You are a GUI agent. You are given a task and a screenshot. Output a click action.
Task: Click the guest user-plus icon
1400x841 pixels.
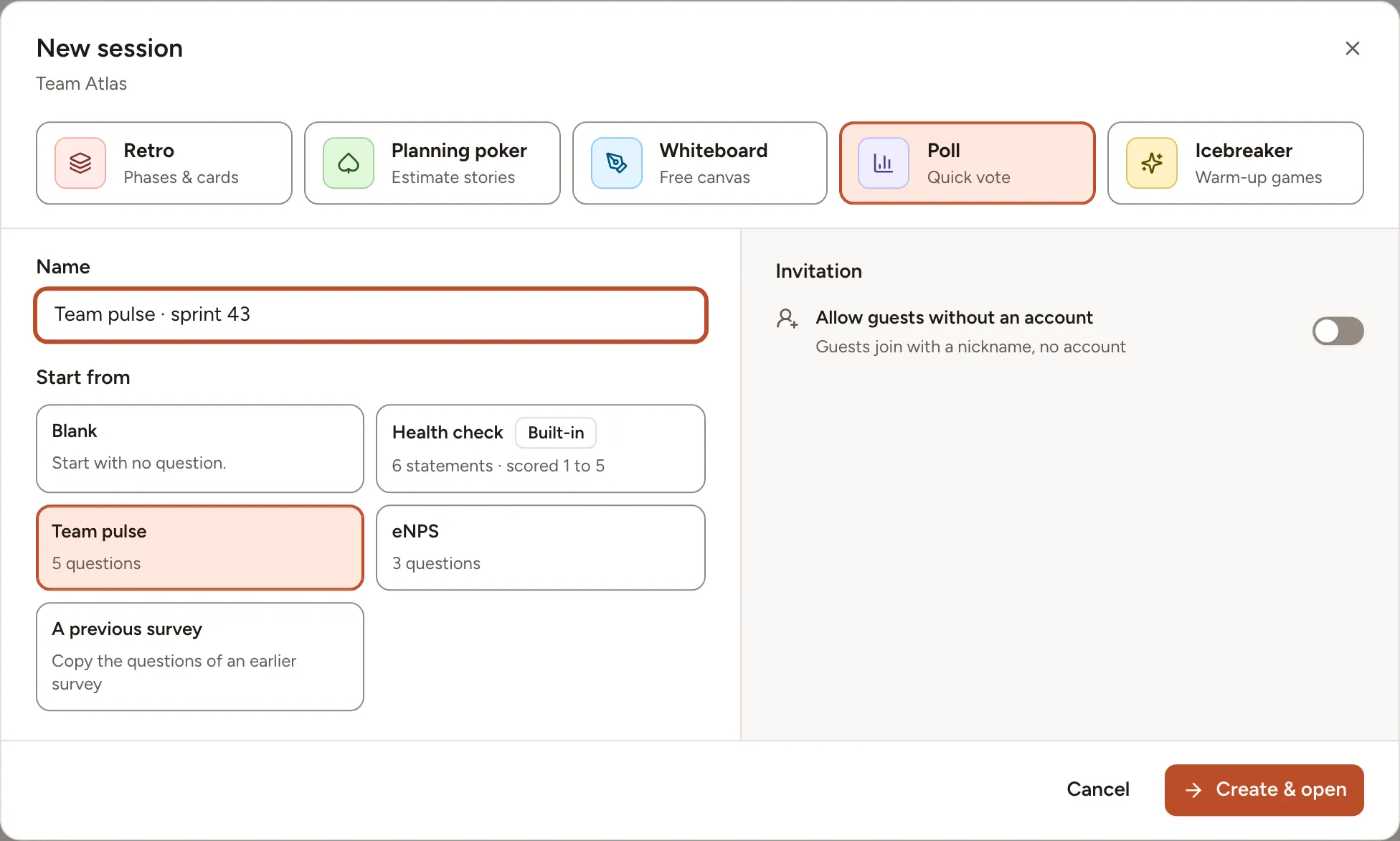coord(787,319)
